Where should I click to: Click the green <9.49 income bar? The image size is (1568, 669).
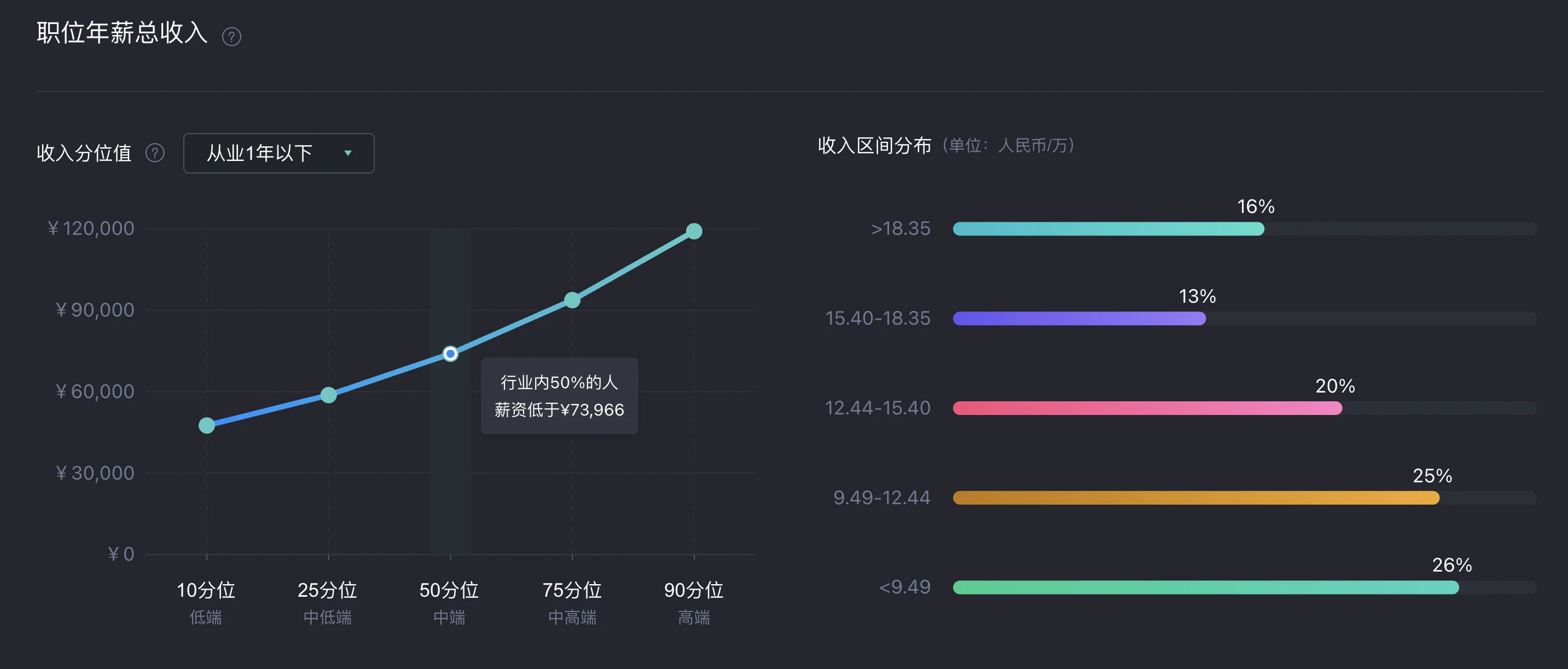(1206, 587)
